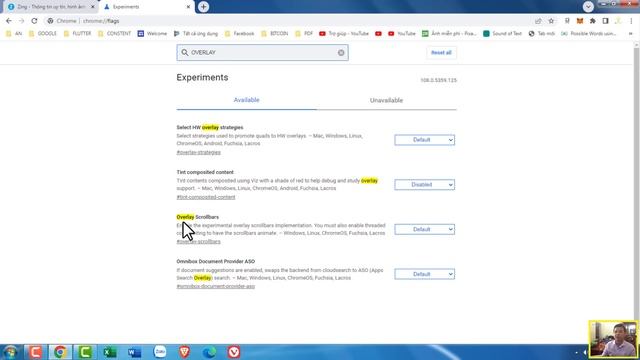Screen dimensions: 640x360
Task: Open the Sound of Text bookmark
Action: point(502,33)
